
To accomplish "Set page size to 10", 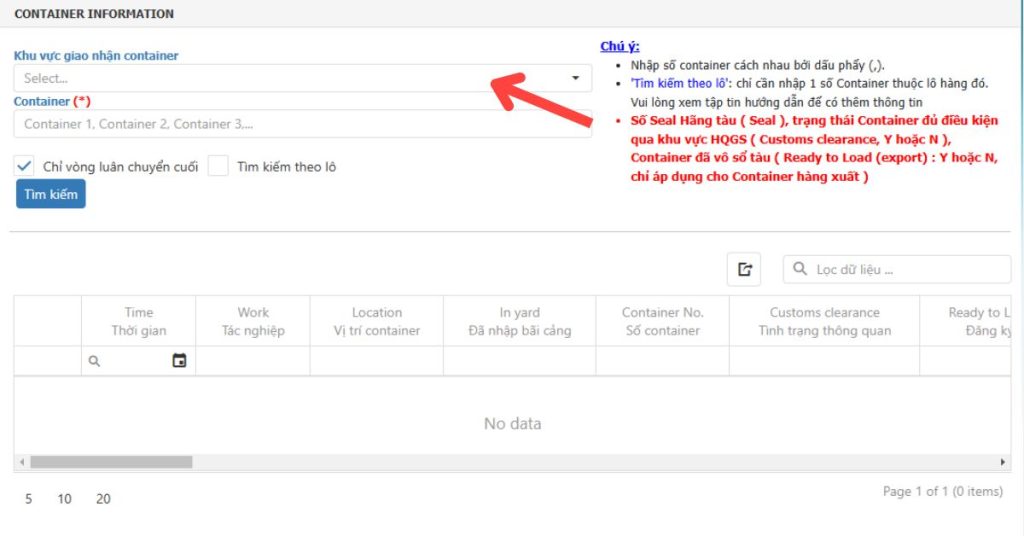I will coord(64,499).
